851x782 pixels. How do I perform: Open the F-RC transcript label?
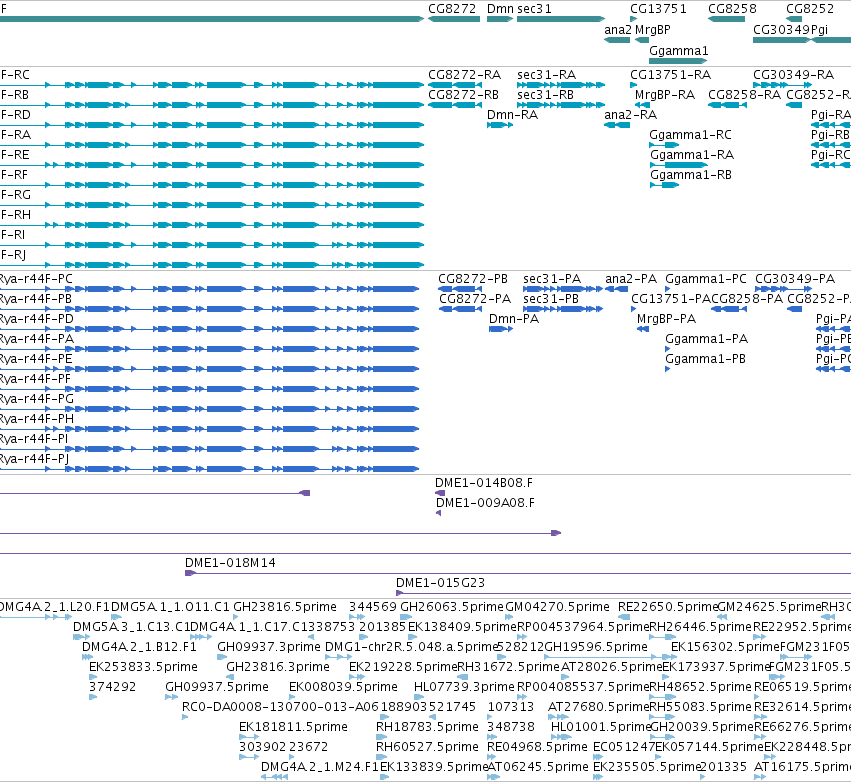15,74
